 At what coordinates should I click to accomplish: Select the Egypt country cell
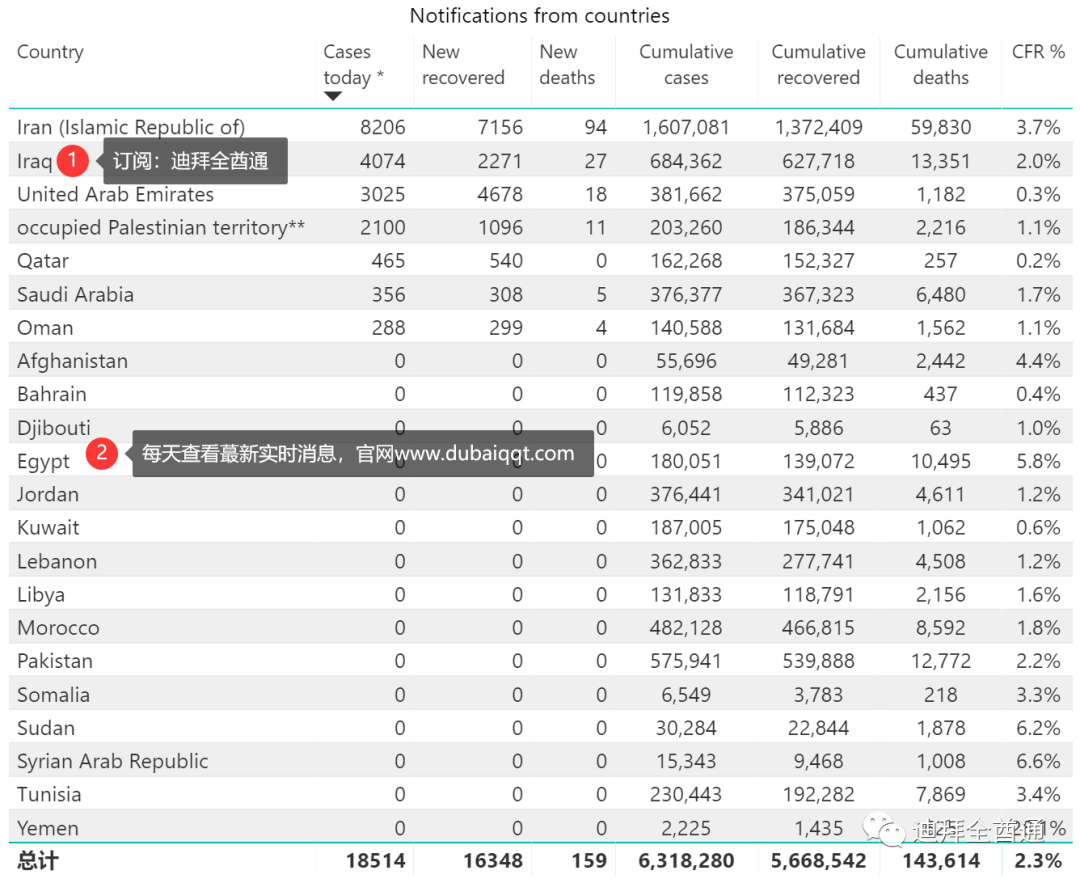coord(43,461)
